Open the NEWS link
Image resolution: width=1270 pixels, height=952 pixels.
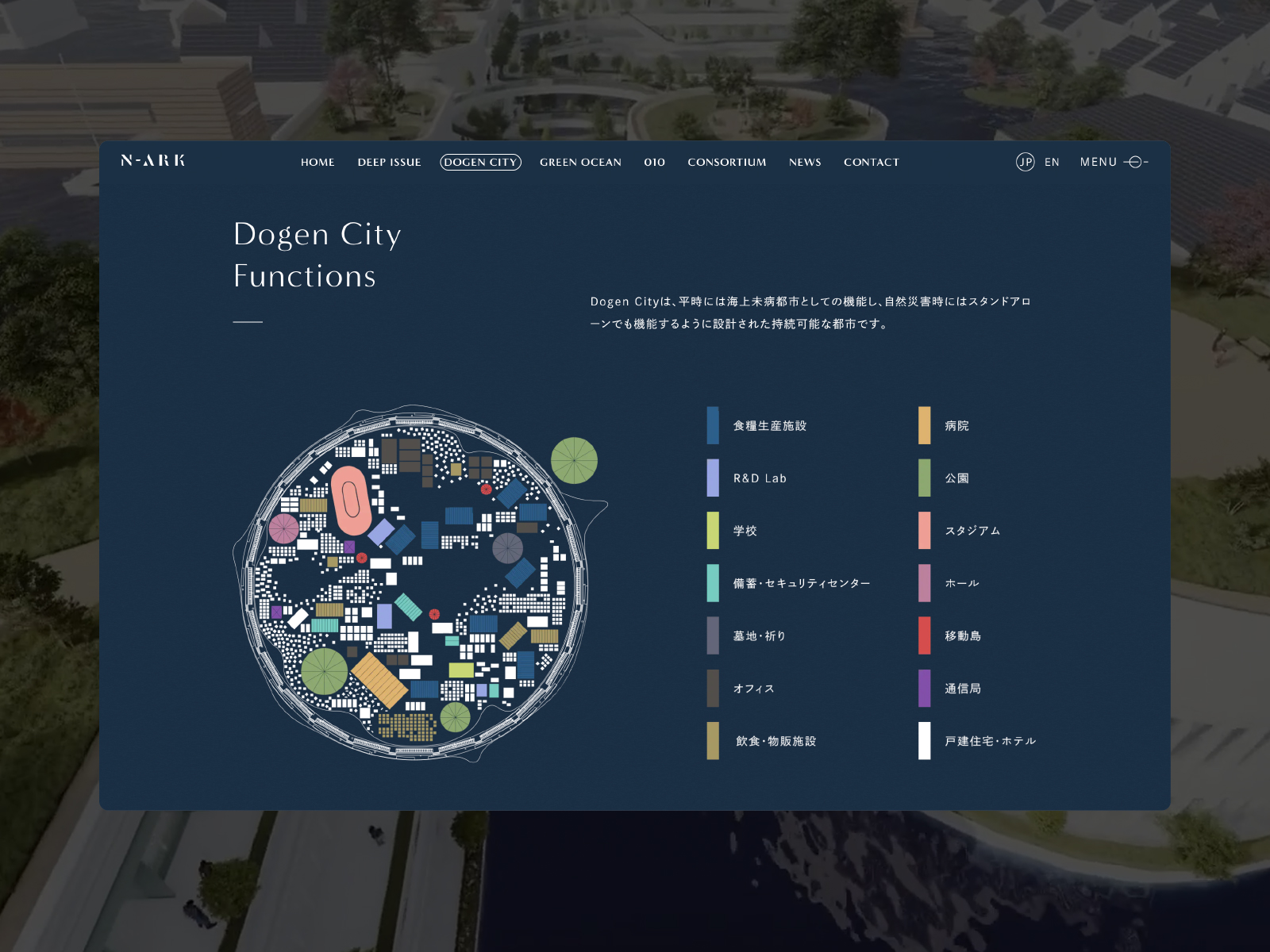click(x=805, y=162)
